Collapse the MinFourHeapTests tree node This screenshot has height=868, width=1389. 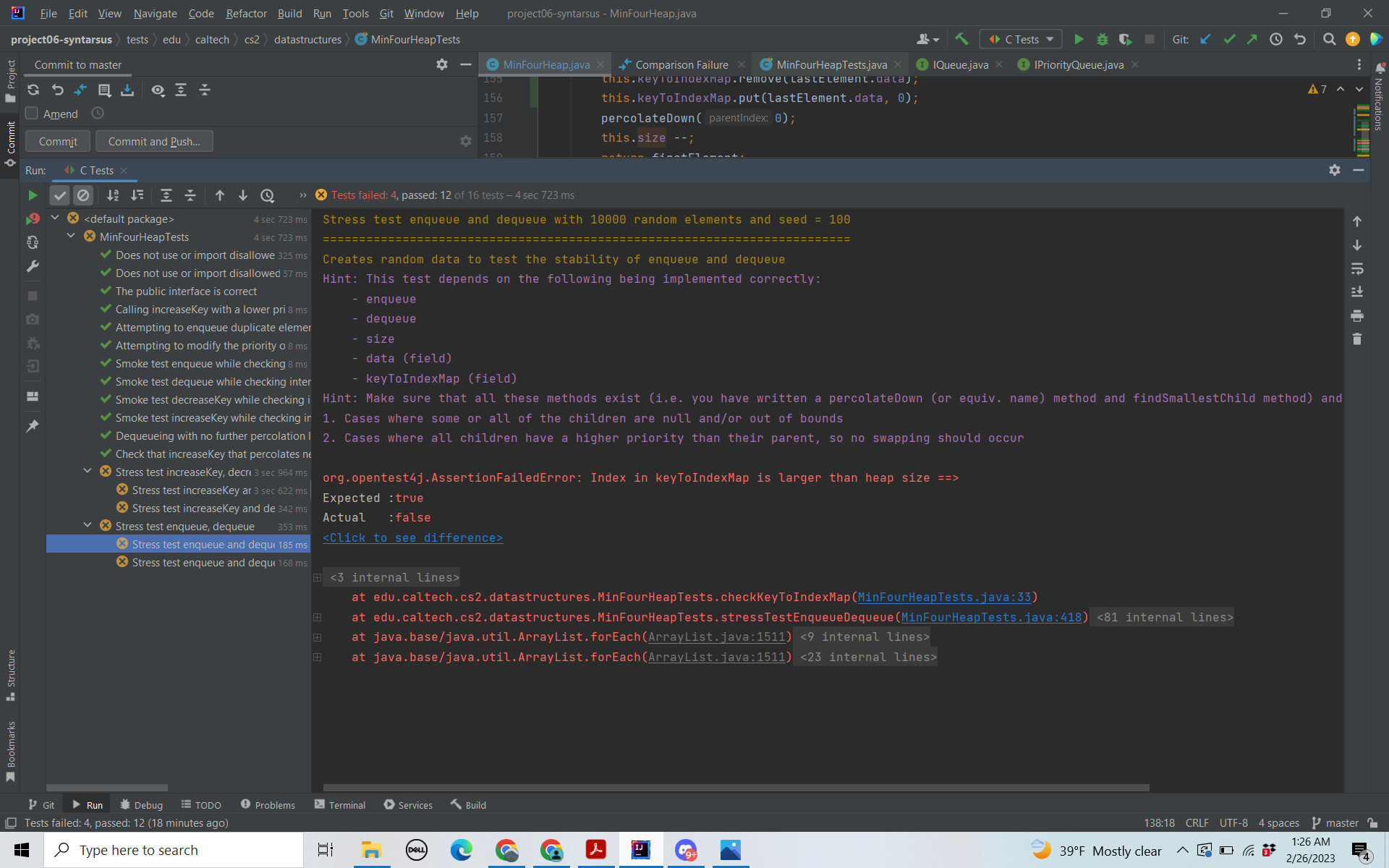[x=71, y=237]
